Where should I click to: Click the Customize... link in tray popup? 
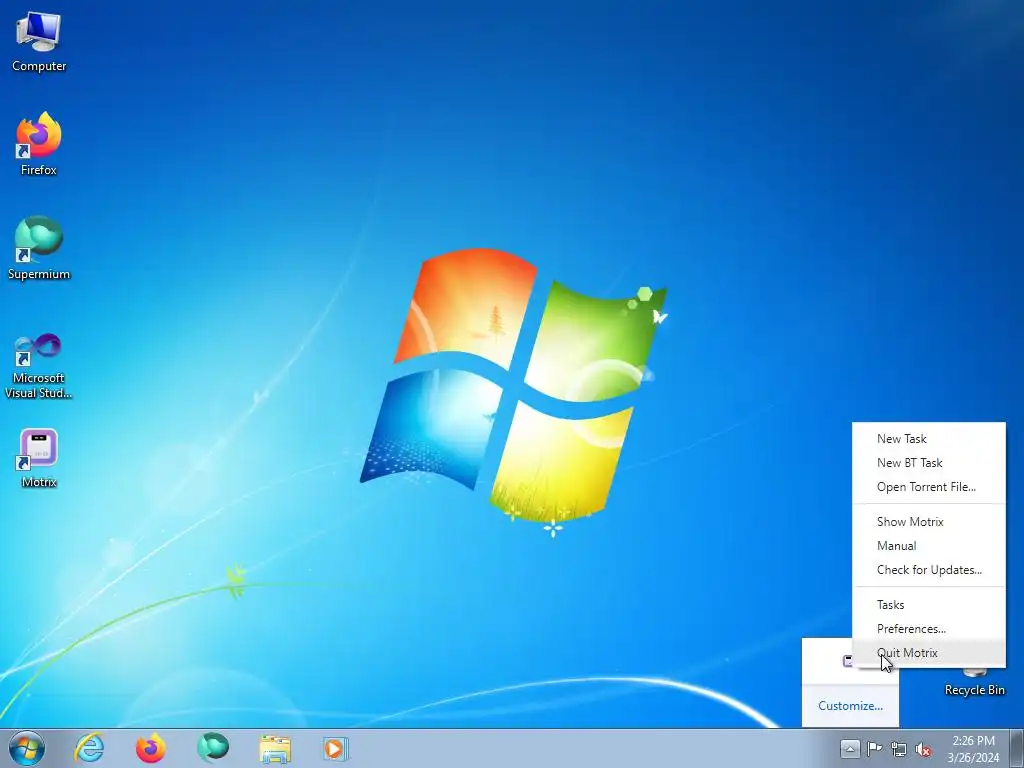[x=850, y=706]
